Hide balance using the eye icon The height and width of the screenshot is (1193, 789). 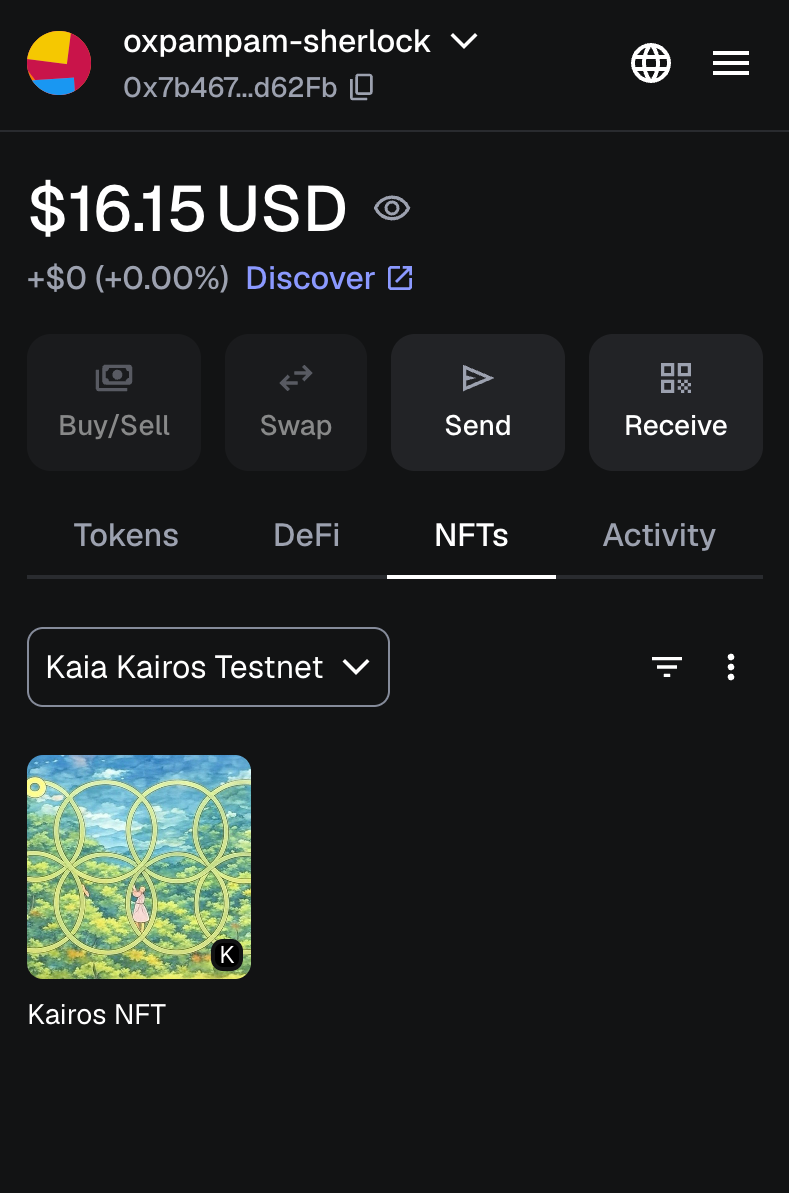click(392, 208)
